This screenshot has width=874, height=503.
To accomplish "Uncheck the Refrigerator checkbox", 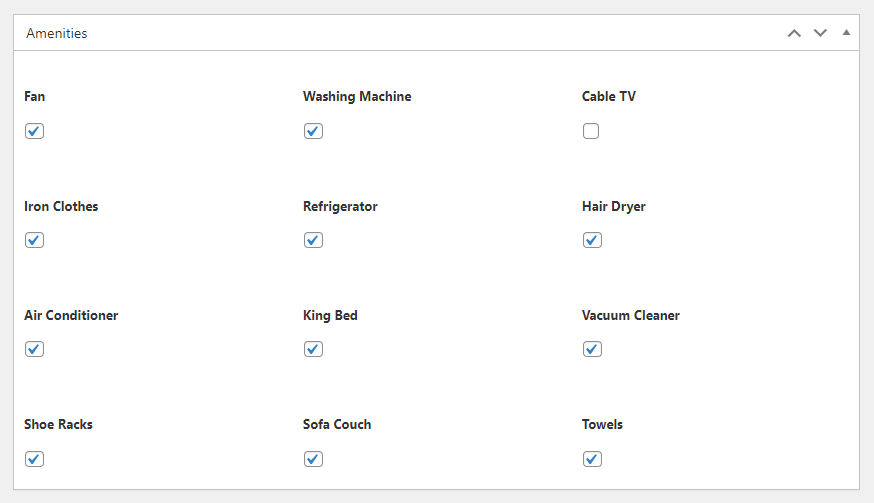I will [313, 240].
